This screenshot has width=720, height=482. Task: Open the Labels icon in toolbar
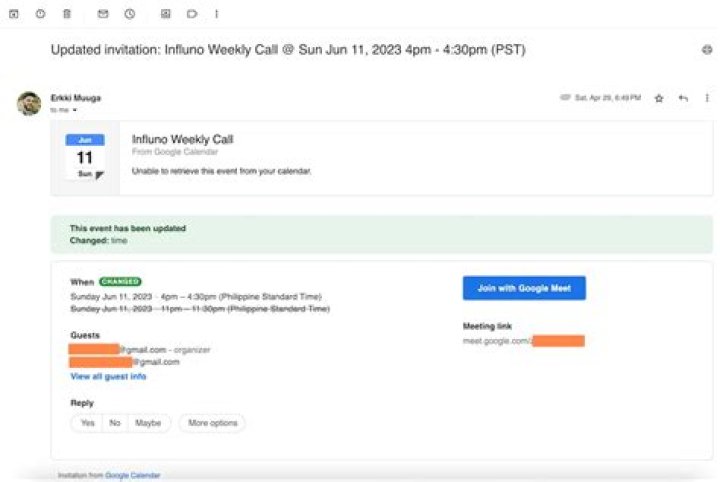tap(191, 14)
